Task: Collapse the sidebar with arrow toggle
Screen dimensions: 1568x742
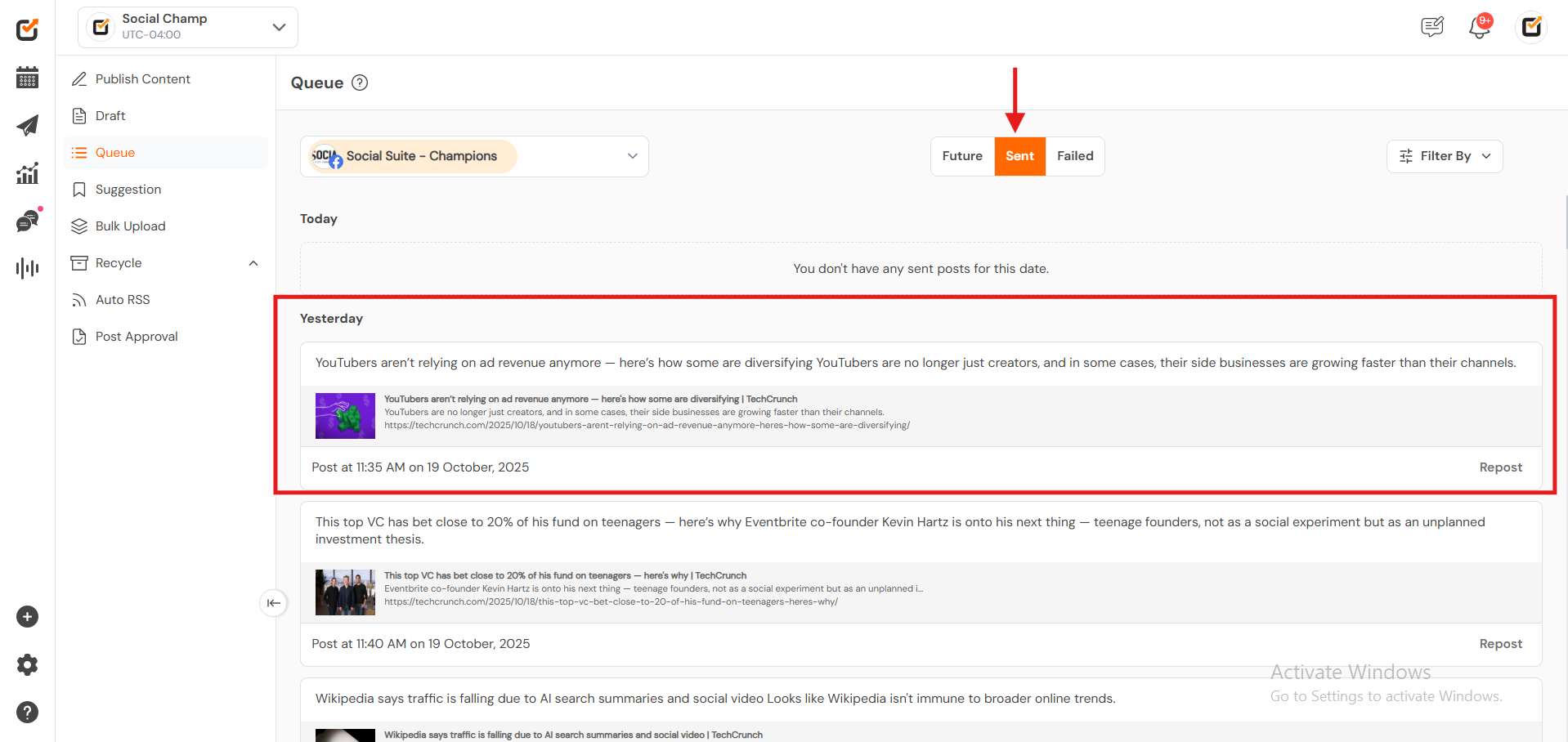Action: (273, 603)
